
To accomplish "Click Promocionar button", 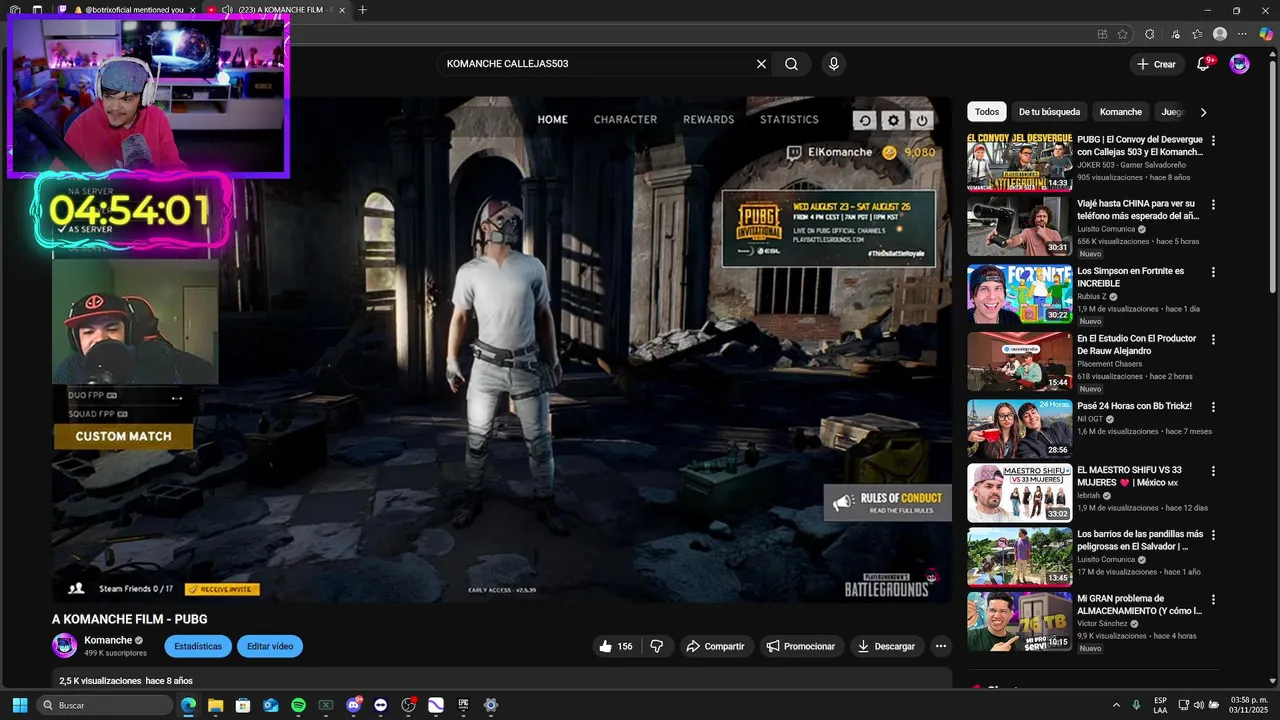I will [801, 646].
